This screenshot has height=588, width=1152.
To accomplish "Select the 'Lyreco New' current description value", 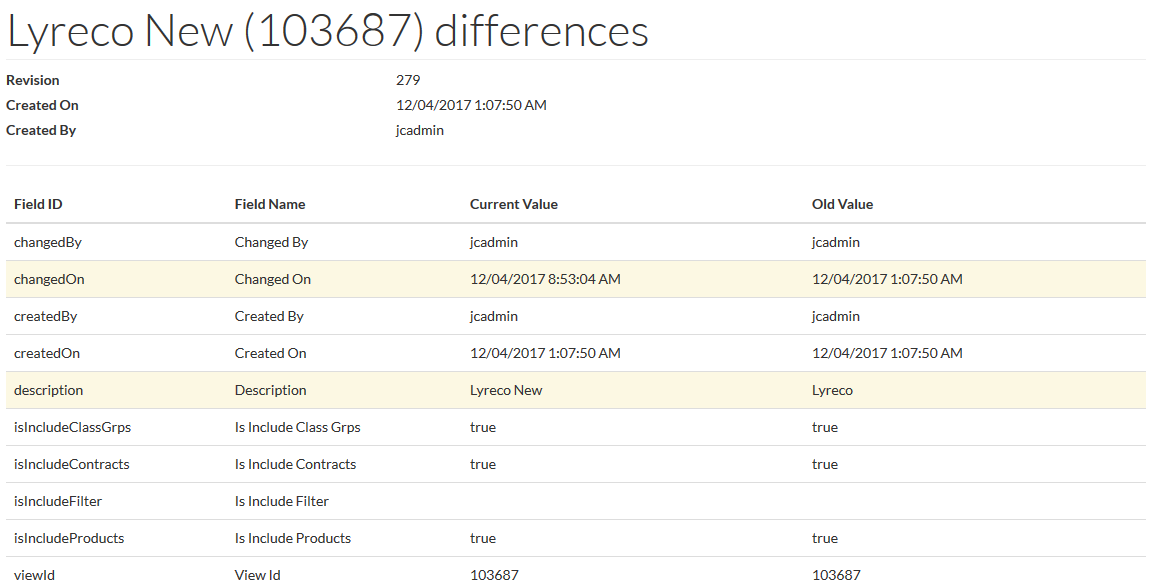I will 506,390.
